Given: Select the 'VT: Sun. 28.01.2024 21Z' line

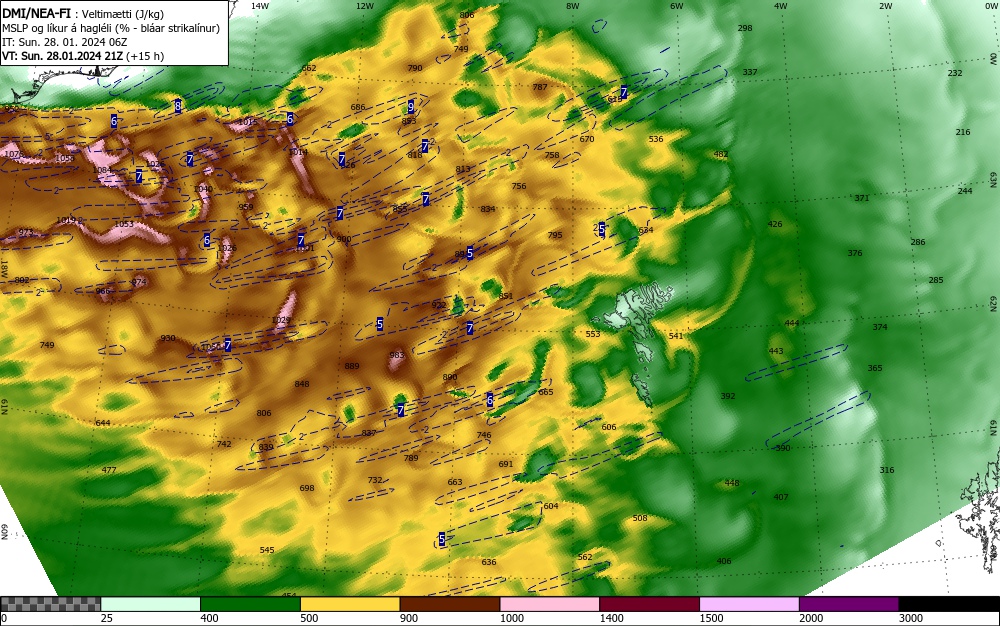Looking at the screenshot, I should 83,56.
